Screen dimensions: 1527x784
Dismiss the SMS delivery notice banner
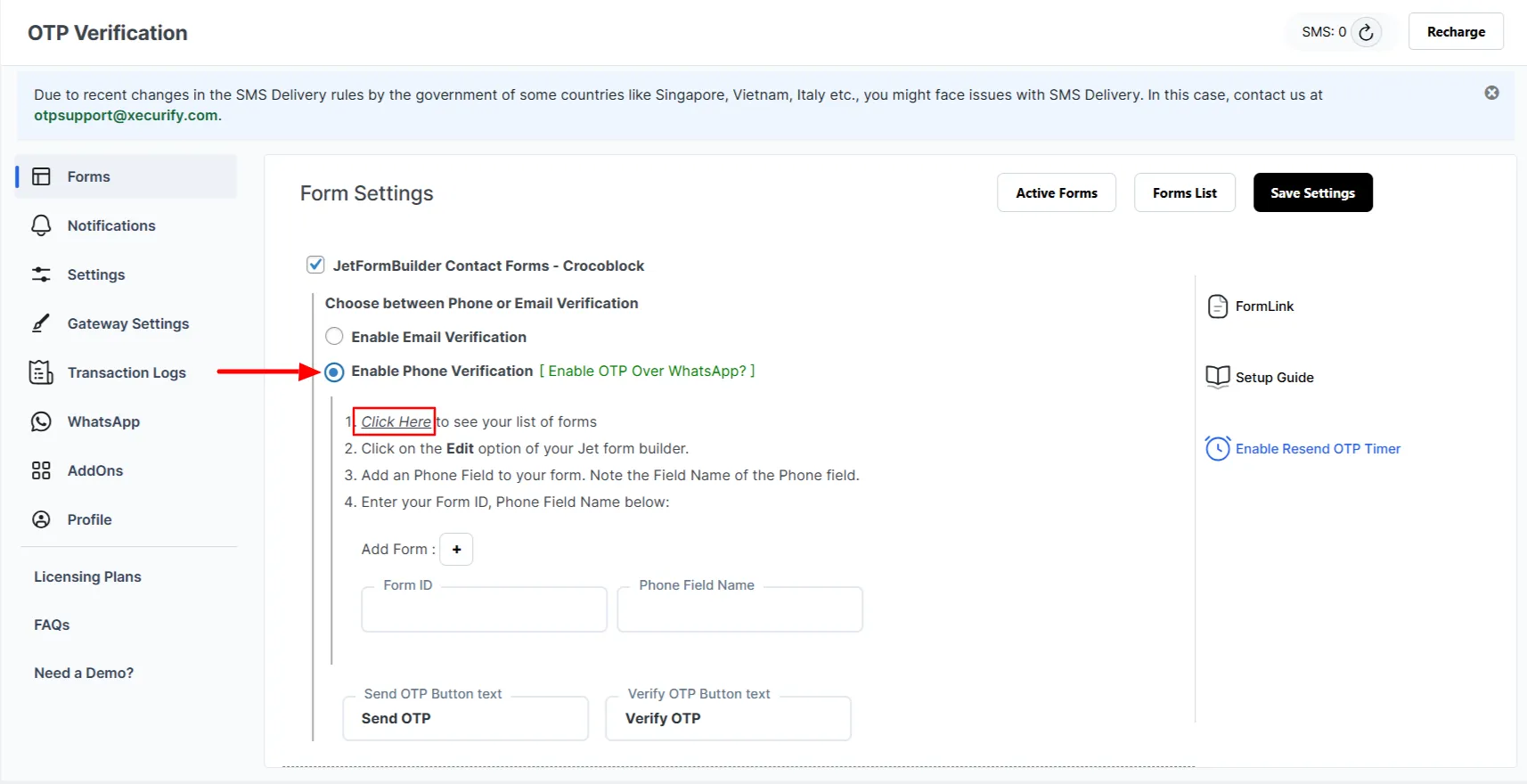(x=1491, y=93)
